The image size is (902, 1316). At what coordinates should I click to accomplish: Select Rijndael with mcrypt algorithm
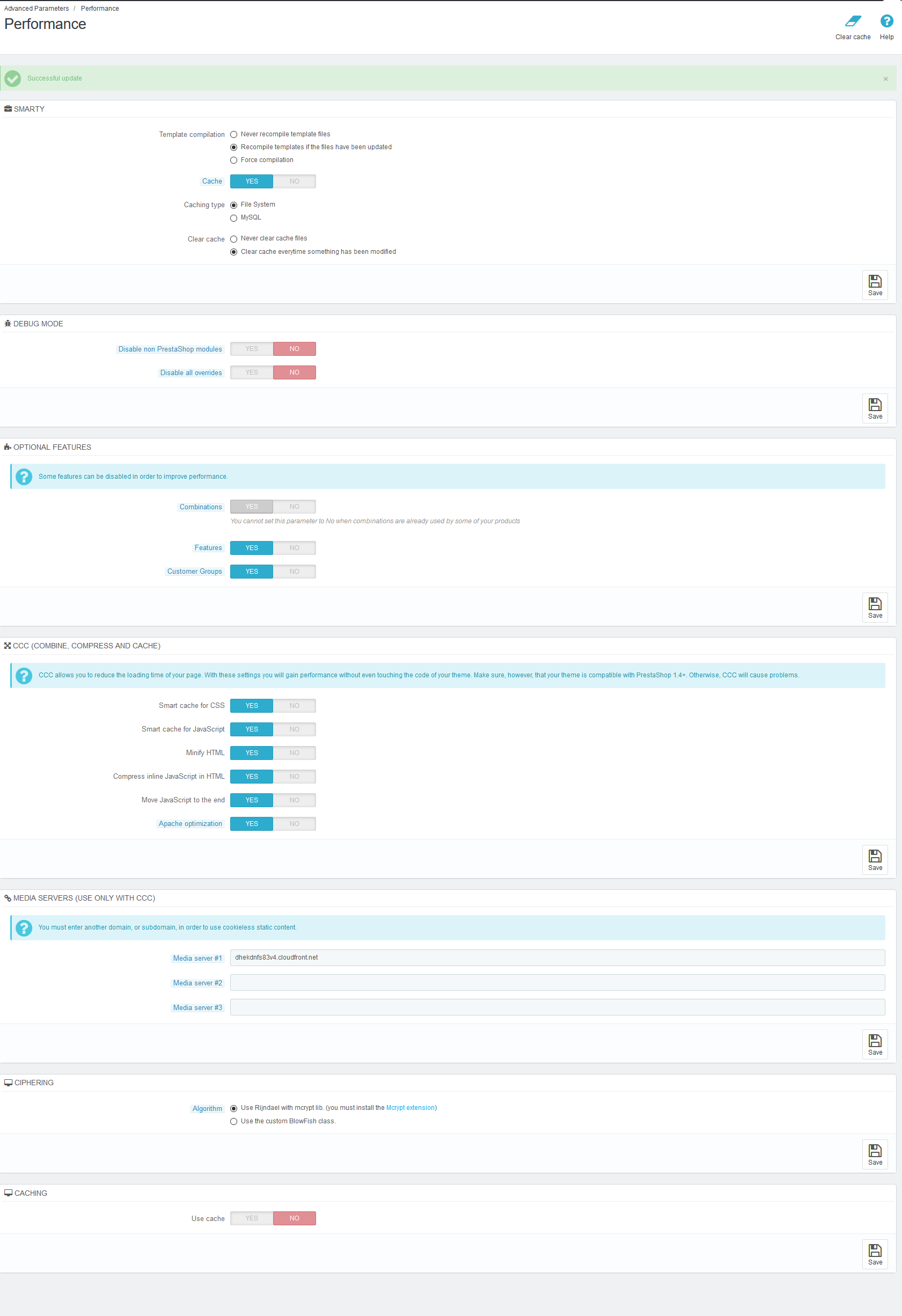233,1108
